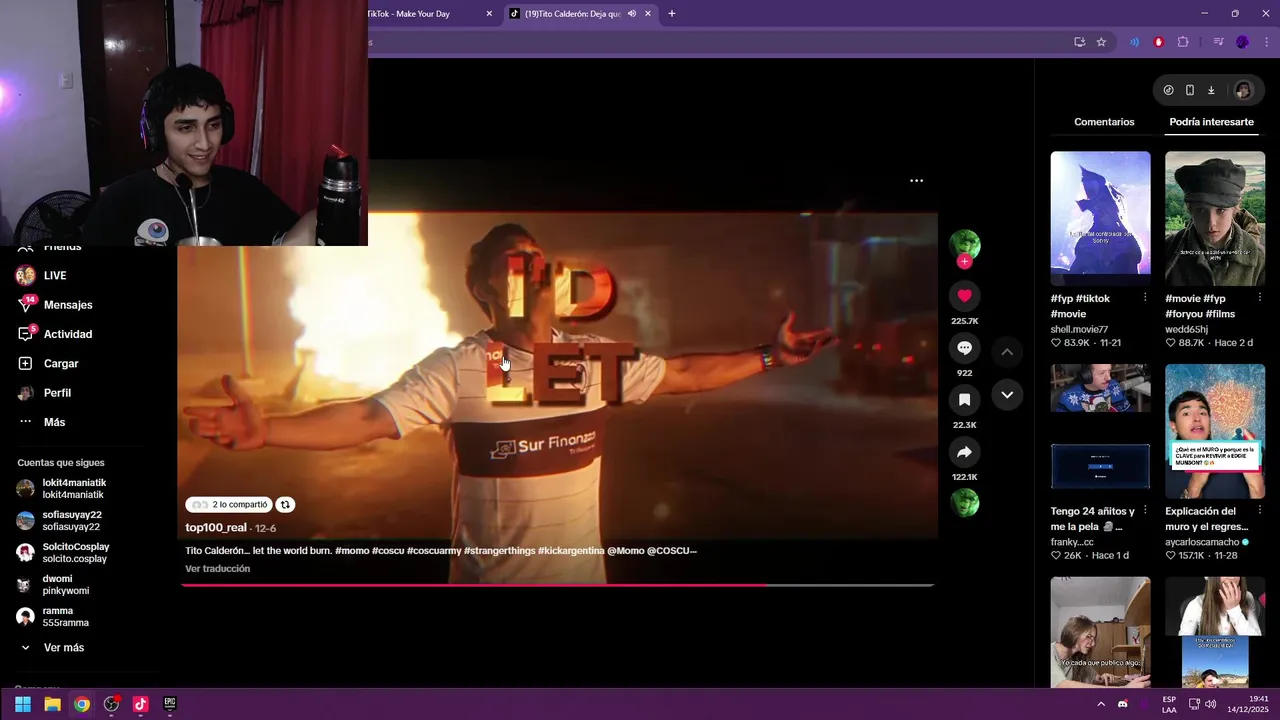This screenshot has width=1280, height=720.
Task: Seek along the video progress bar
Action: point(557,585)
